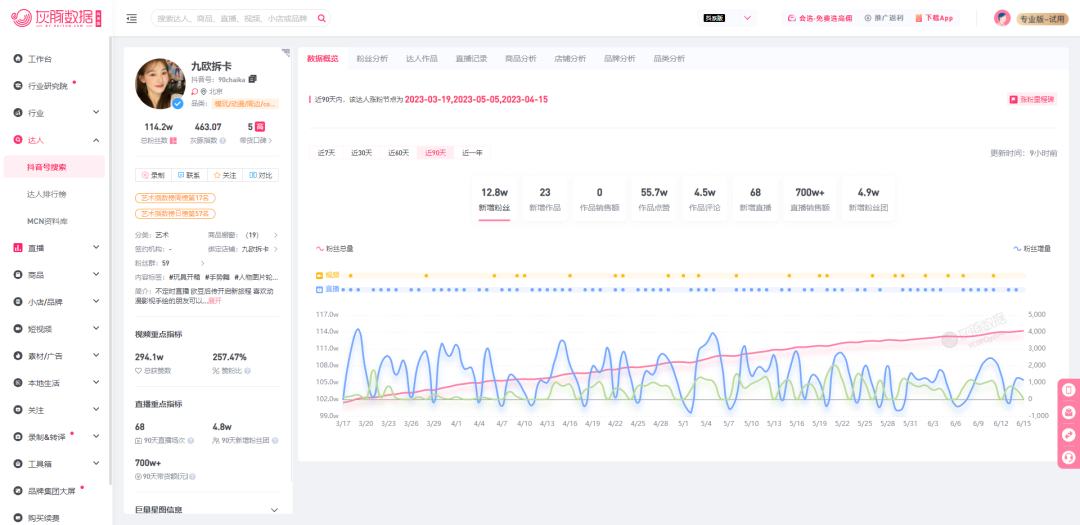Click the user avatar in header

pos(1002,19)
